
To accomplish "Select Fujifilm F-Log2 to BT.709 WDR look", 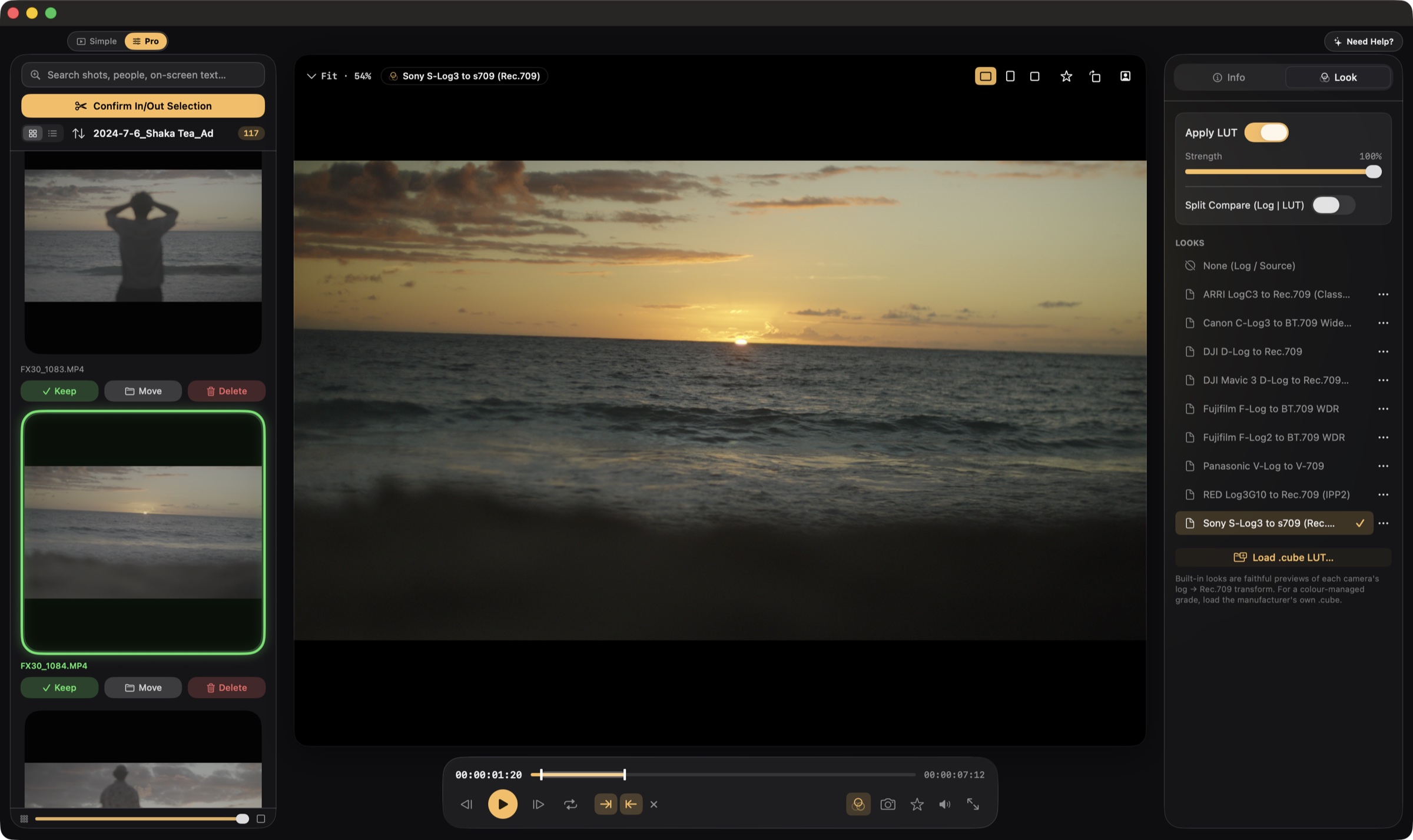I will (1273, 437).
